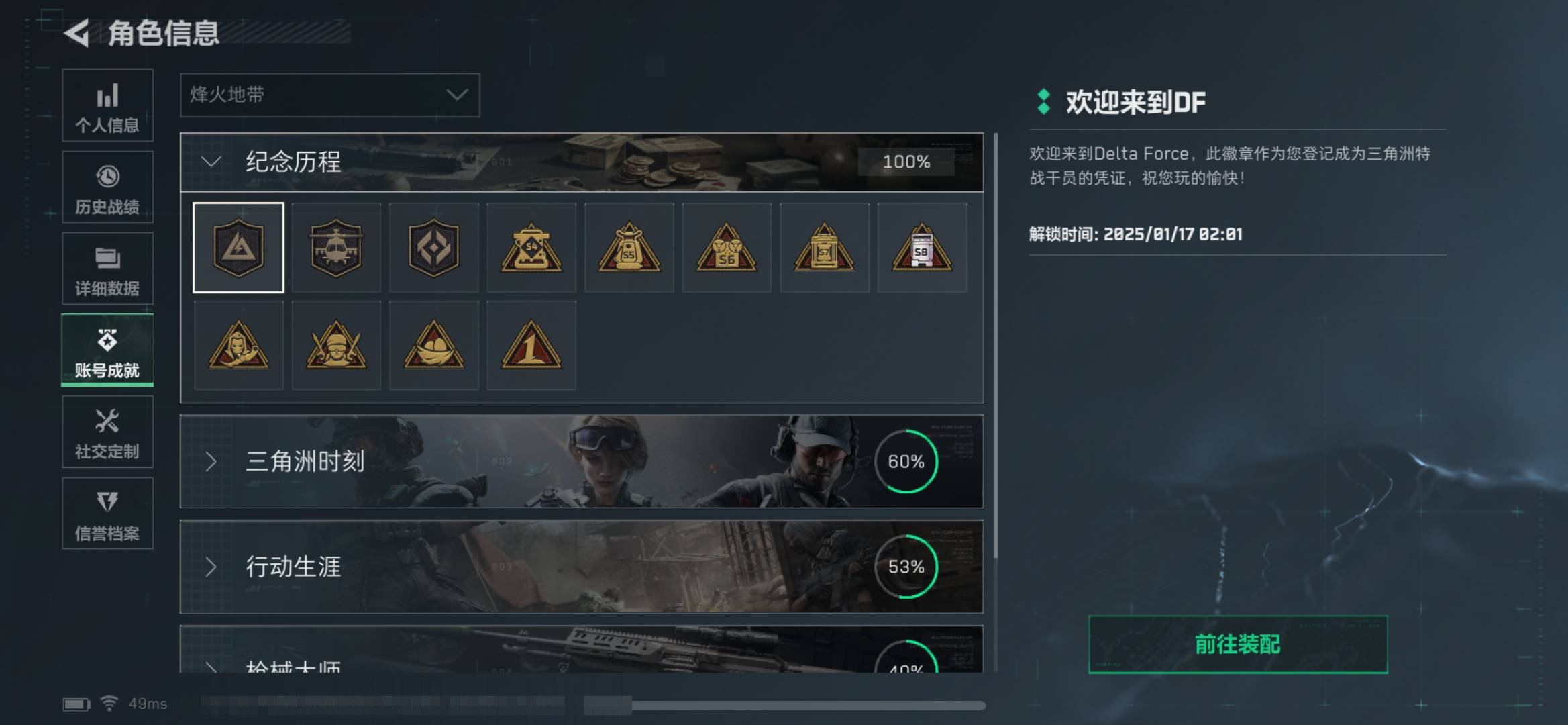Go back using the arrow beside 角色信息

tap(77, 33)
